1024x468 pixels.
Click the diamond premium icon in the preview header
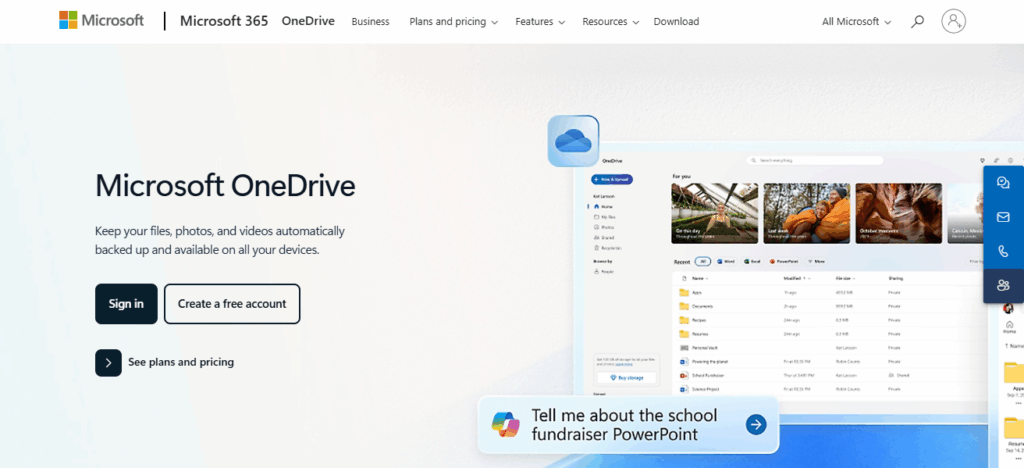982,161
